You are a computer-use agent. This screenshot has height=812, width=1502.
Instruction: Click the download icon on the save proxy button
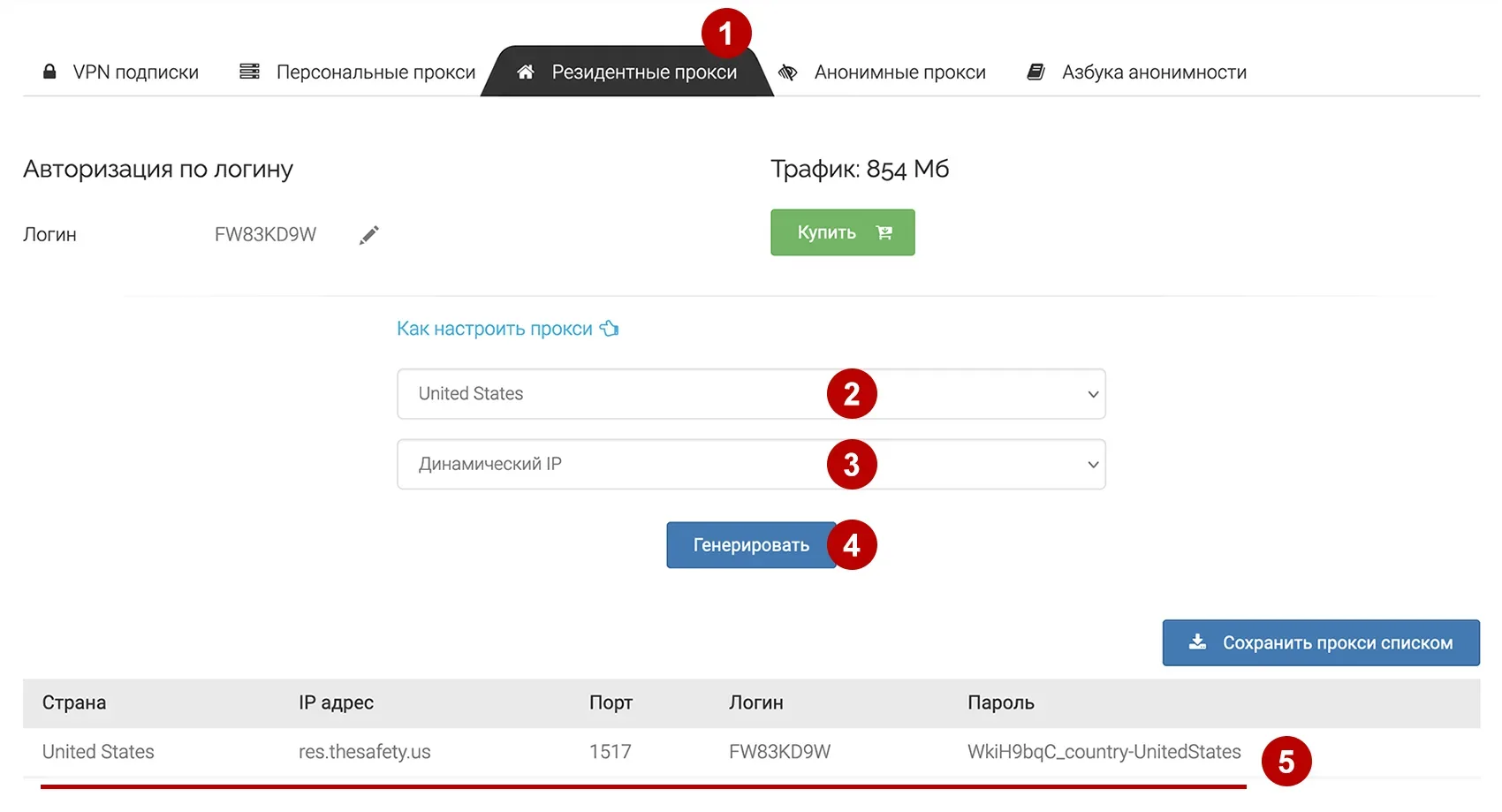(1197, 642)
